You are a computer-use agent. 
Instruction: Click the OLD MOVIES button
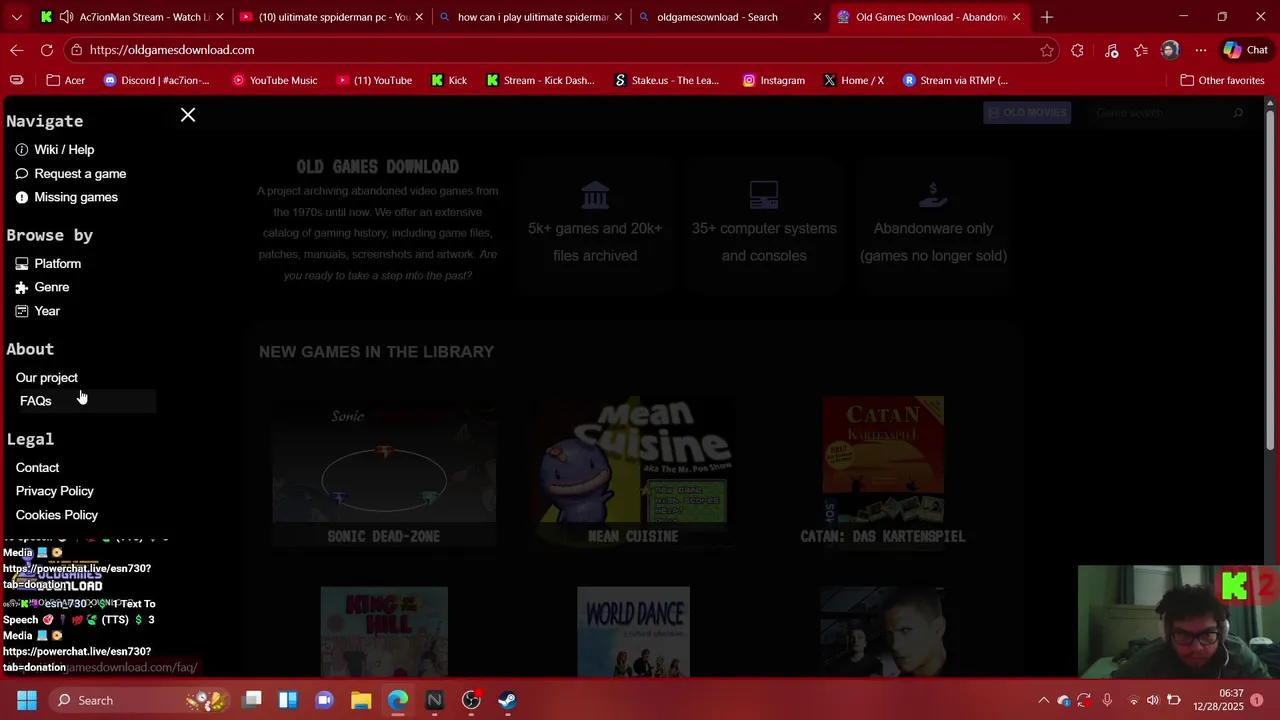tap(1027, 113)
